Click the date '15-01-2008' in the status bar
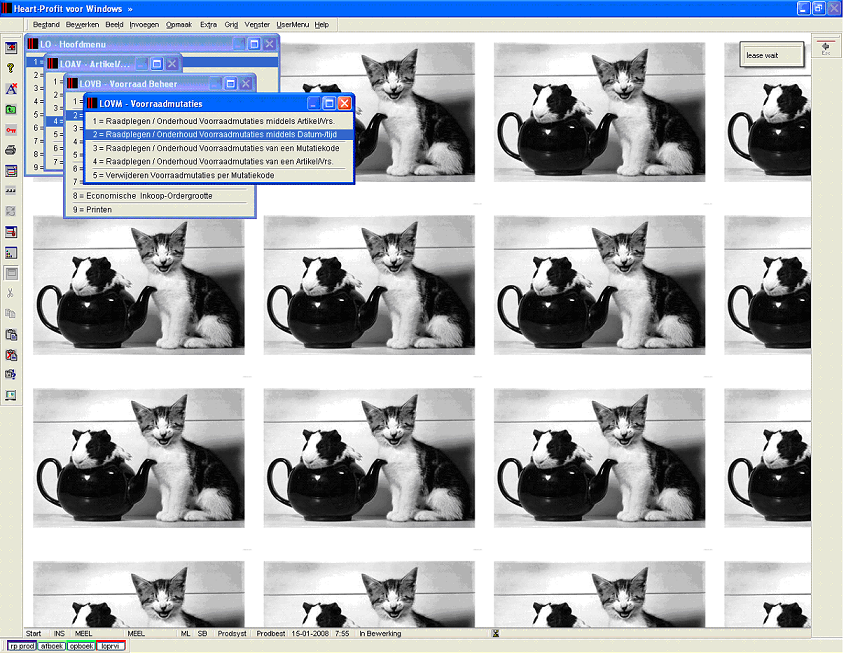This screenshot has height=653, width=843. click(310, 634)
